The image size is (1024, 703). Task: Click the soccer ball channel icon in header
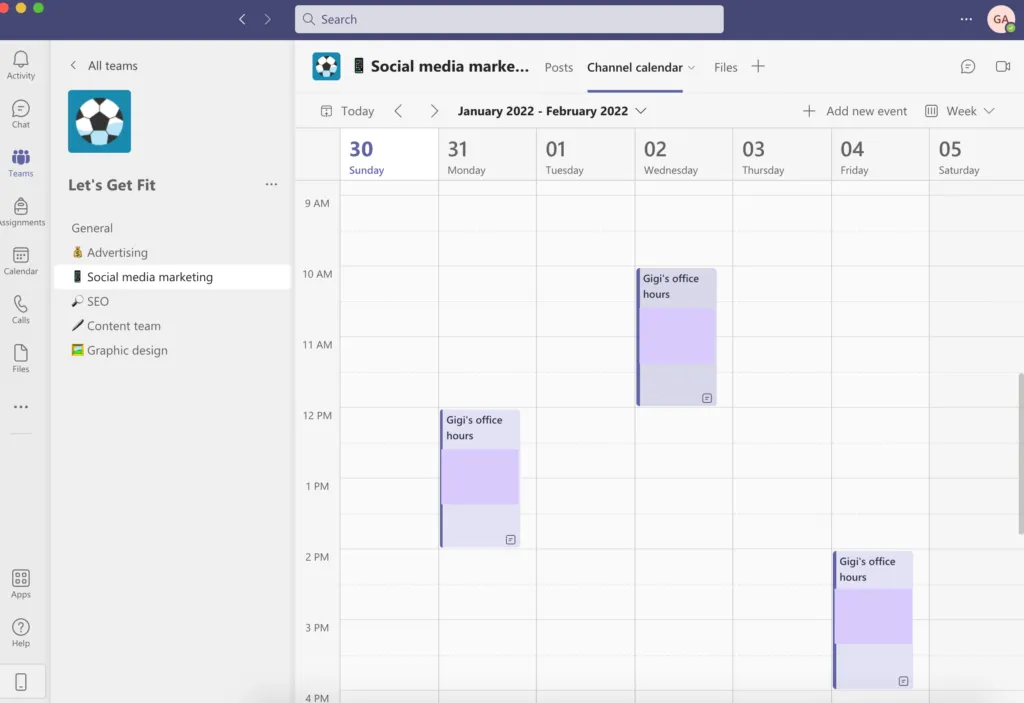tap(327, 67)
